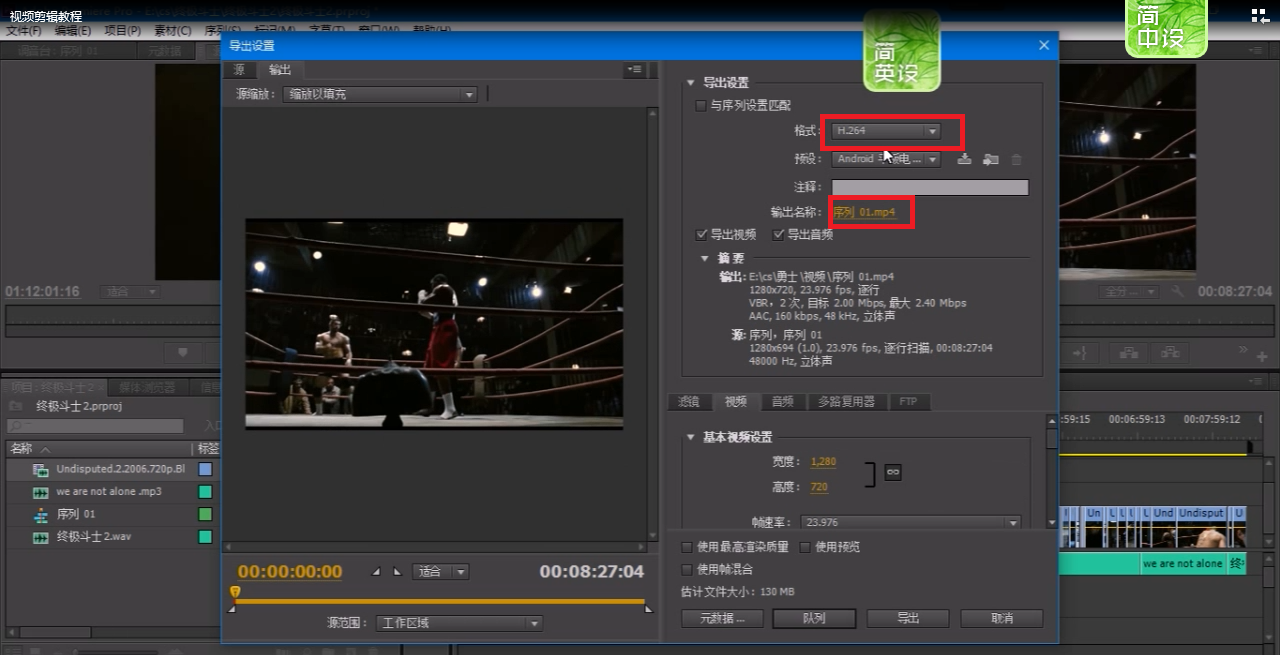
Task: Import a preset from file
Action: click(x=990, y=159)
